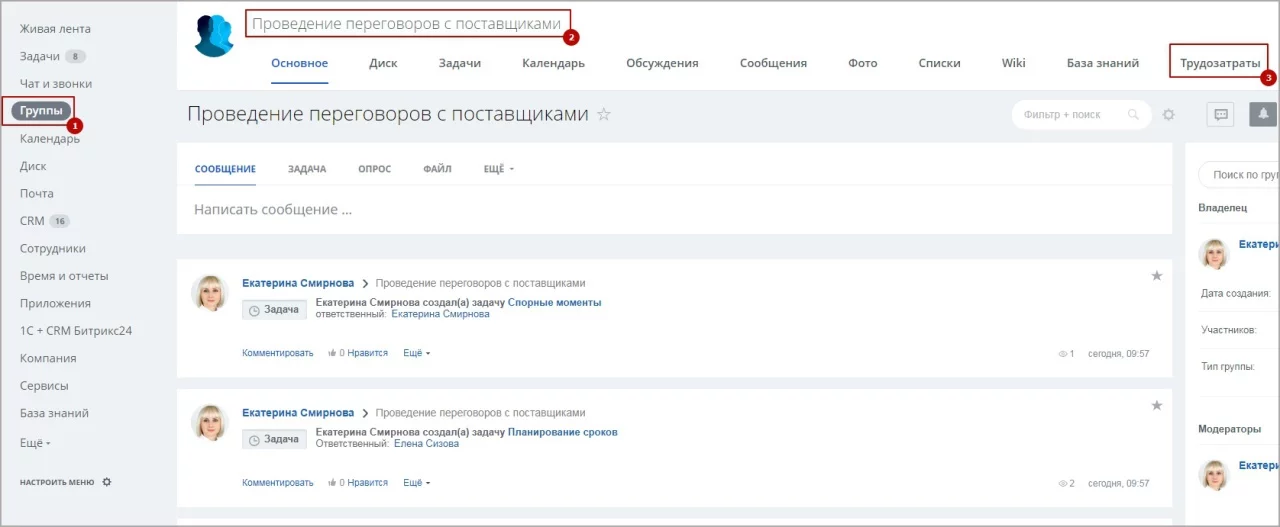1280x527 pixels.
Task: Open group settings gear icon
Action: (x=1169, y=115)
